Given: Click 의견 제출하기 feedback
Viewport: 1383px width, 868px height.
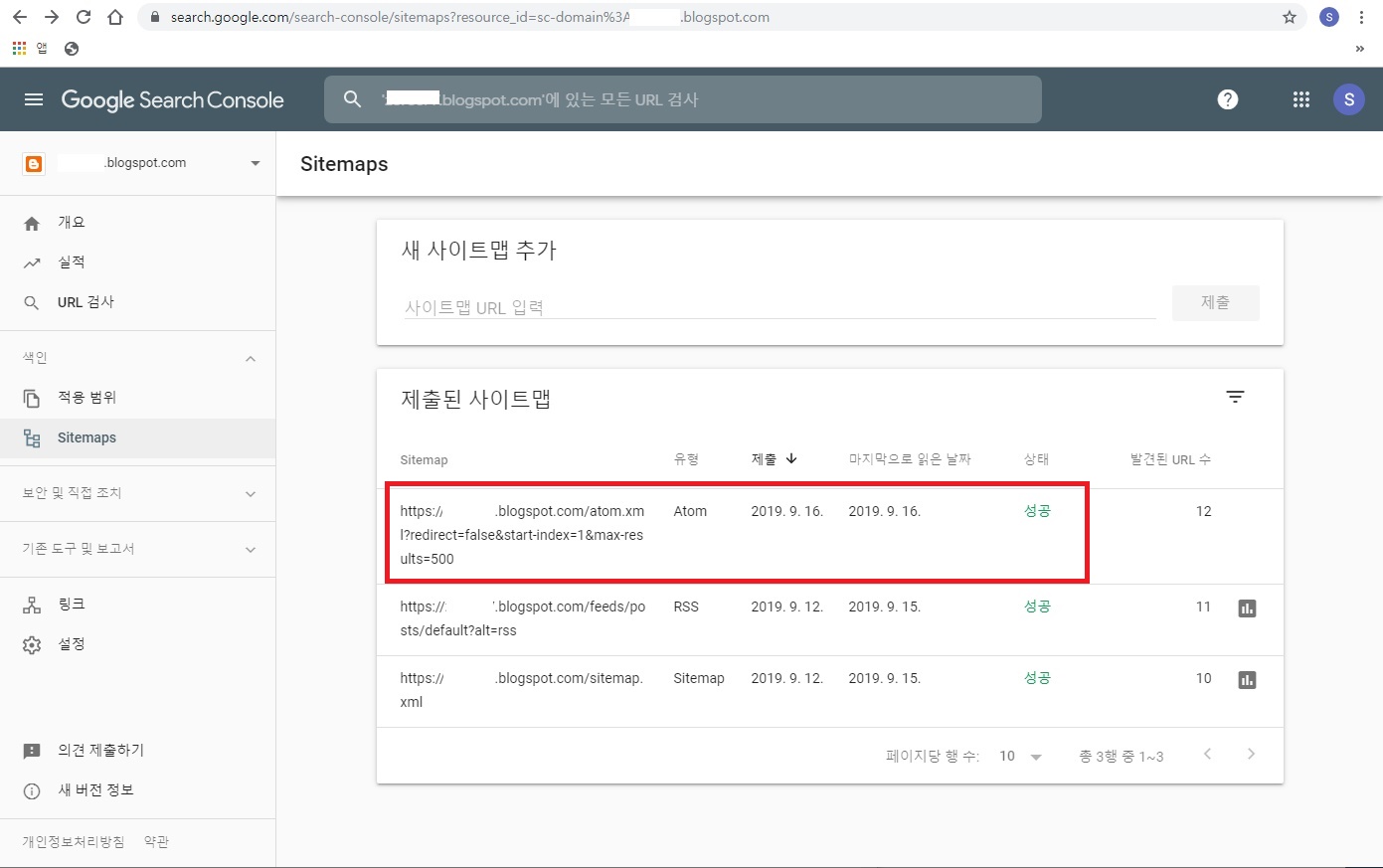Looking at the screenshot, I should [137, 751].
